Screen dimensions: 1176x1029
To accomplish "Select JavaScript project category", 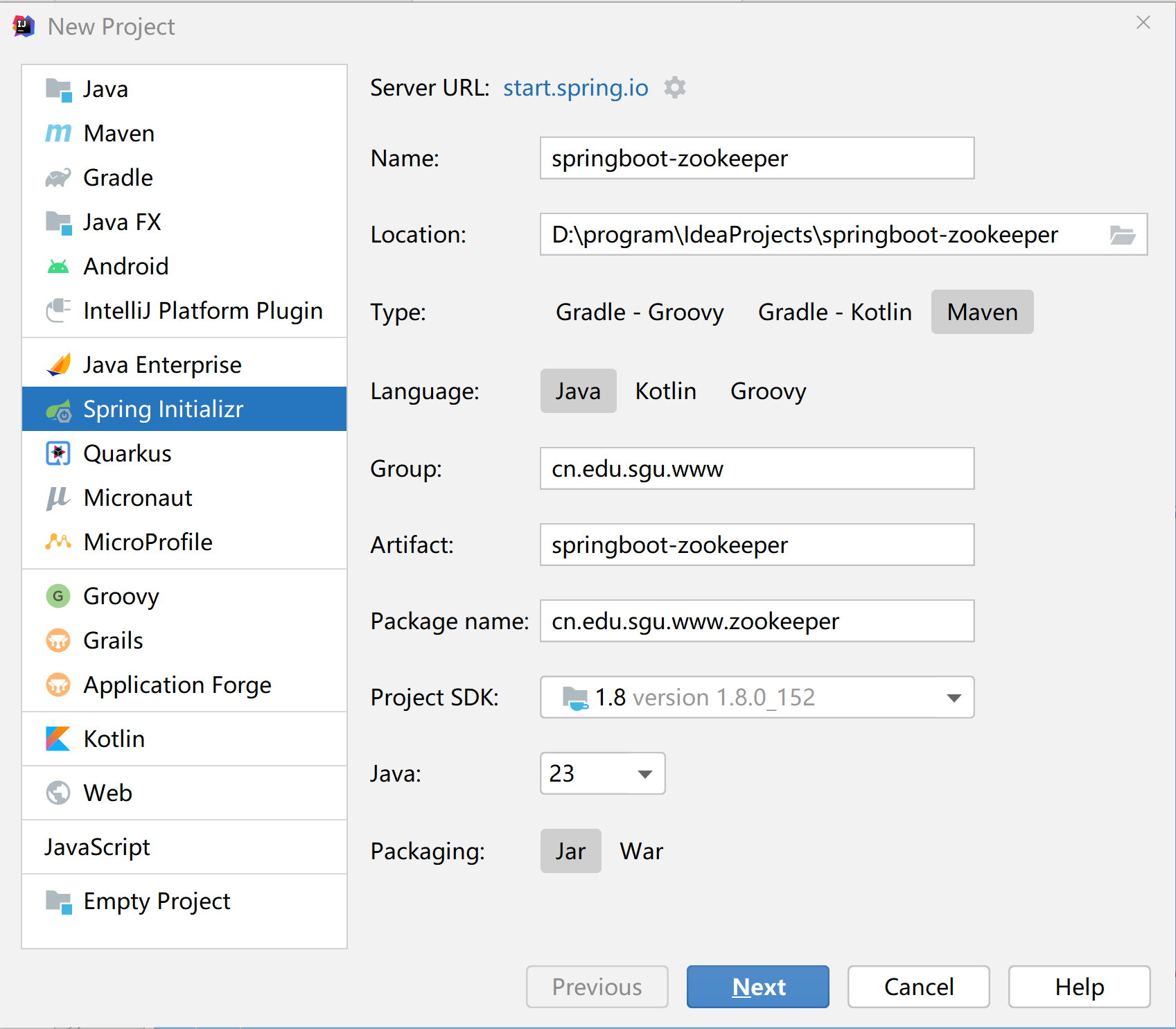I will [184, 847].
